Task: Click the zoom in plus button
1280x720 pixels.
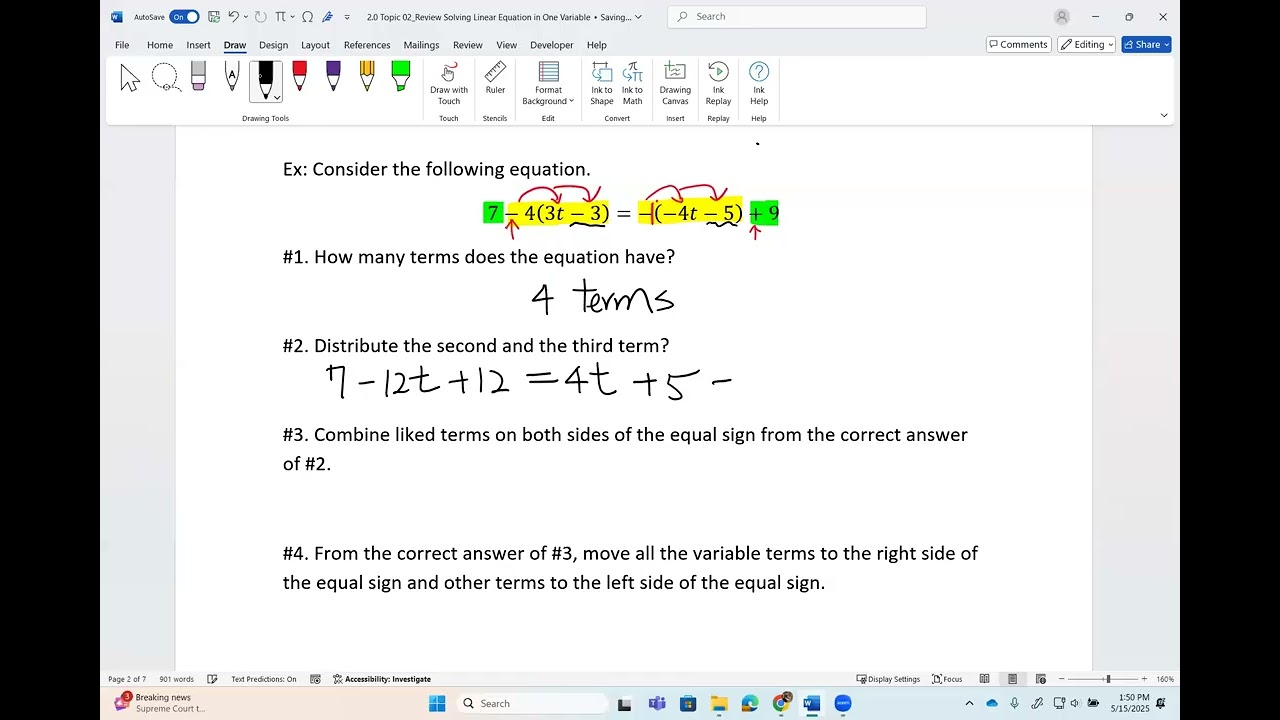Action: coord(1144,679)
